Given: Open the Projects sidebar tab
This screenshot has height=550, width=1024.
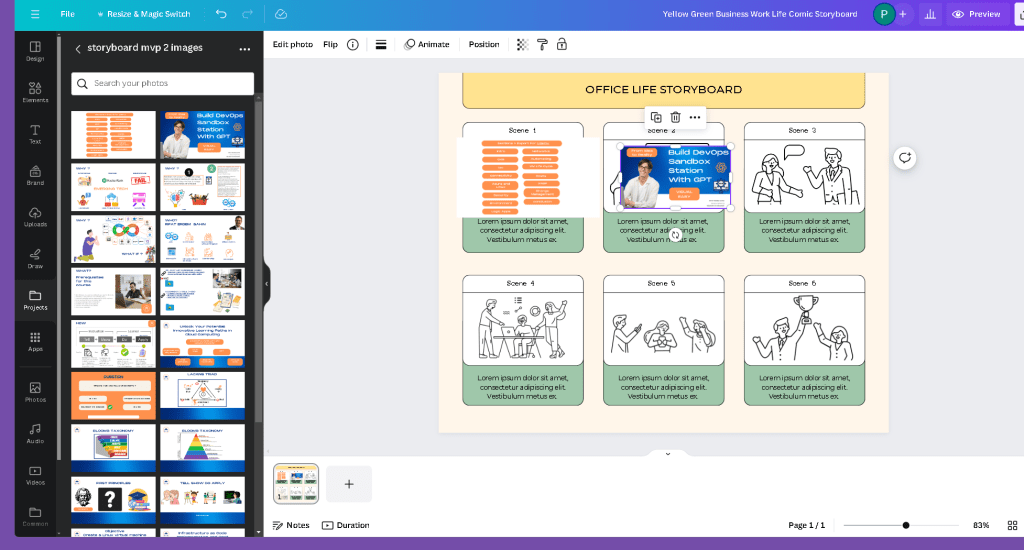Looking at the screenshot, I should click(35, 300).
